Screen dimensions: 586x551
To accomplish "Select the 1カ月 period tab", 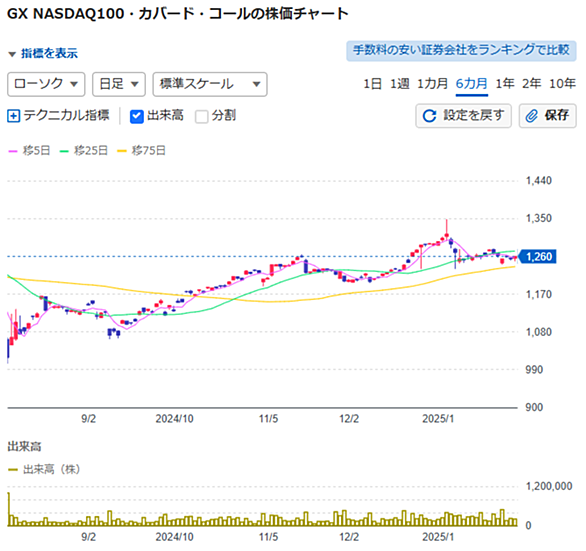I will pos(432,83).
